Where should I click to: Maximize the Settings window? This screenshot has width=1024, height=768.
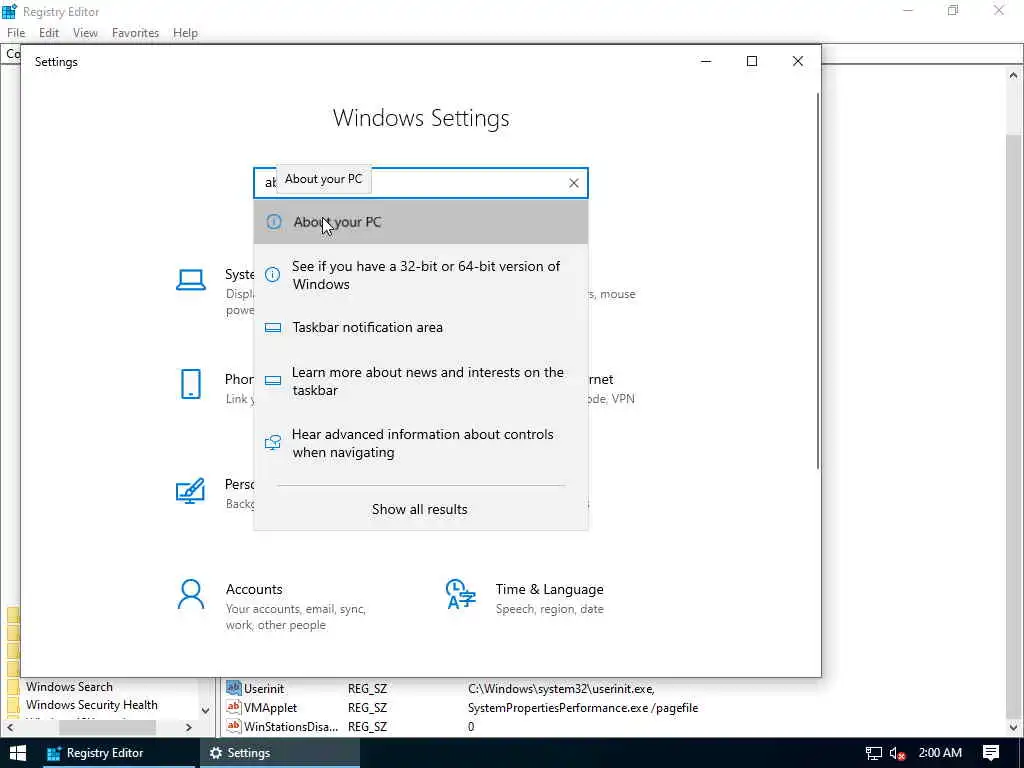752,61
